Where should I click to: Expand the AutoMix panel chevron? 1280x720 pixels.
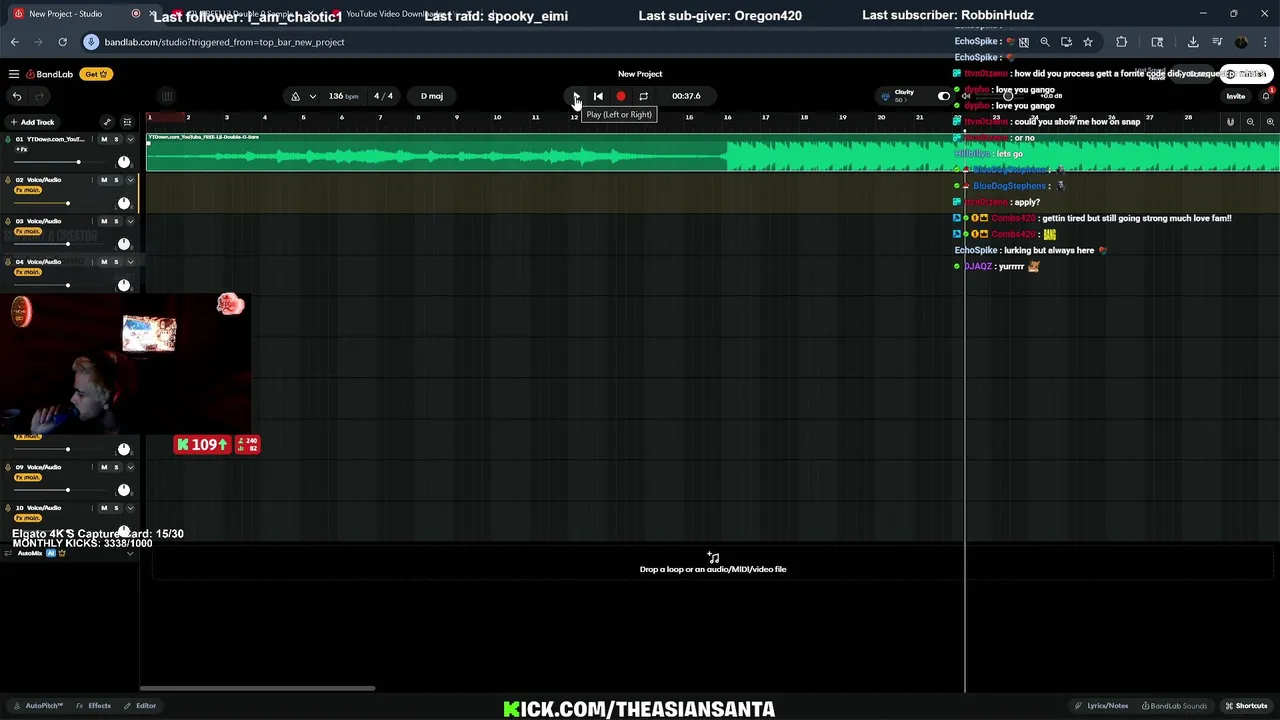coord(130,553)
